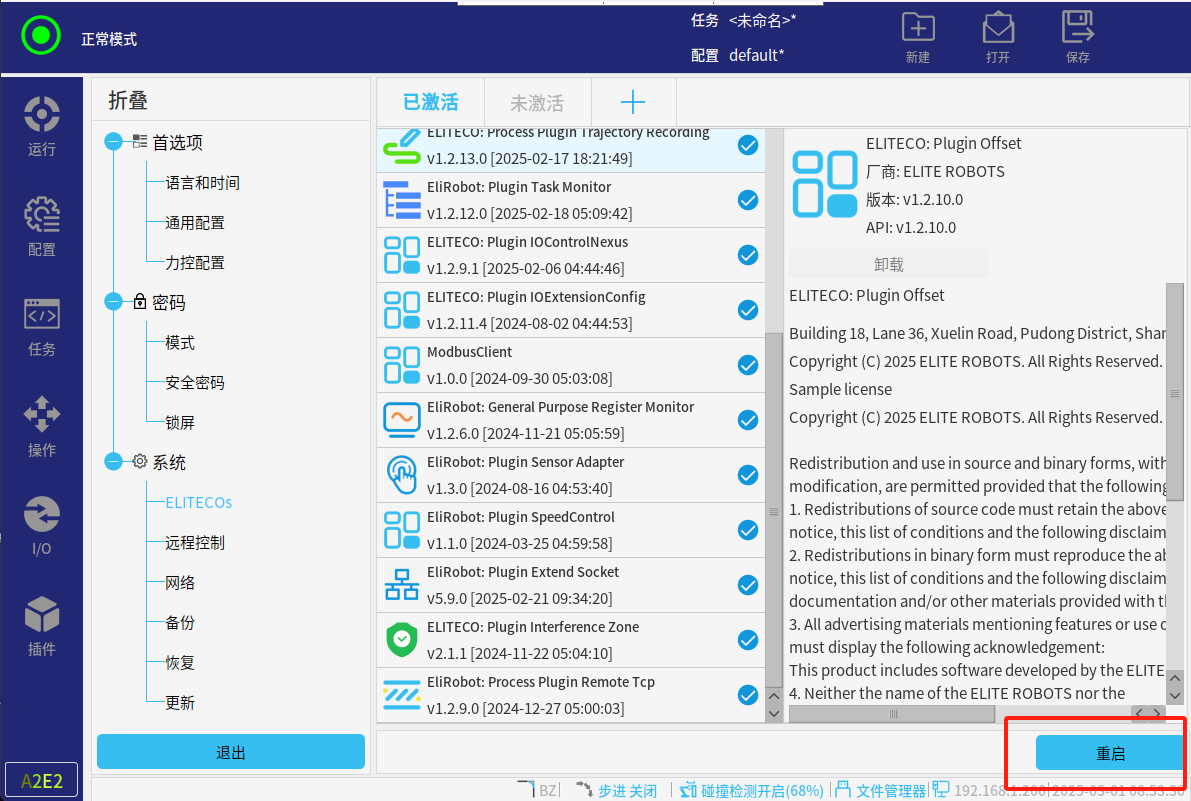Viewport: 1191px width, 801px height.
Task: Toggle checkmark for ModbusClient plugin
Action: click(x=747, y=365)
